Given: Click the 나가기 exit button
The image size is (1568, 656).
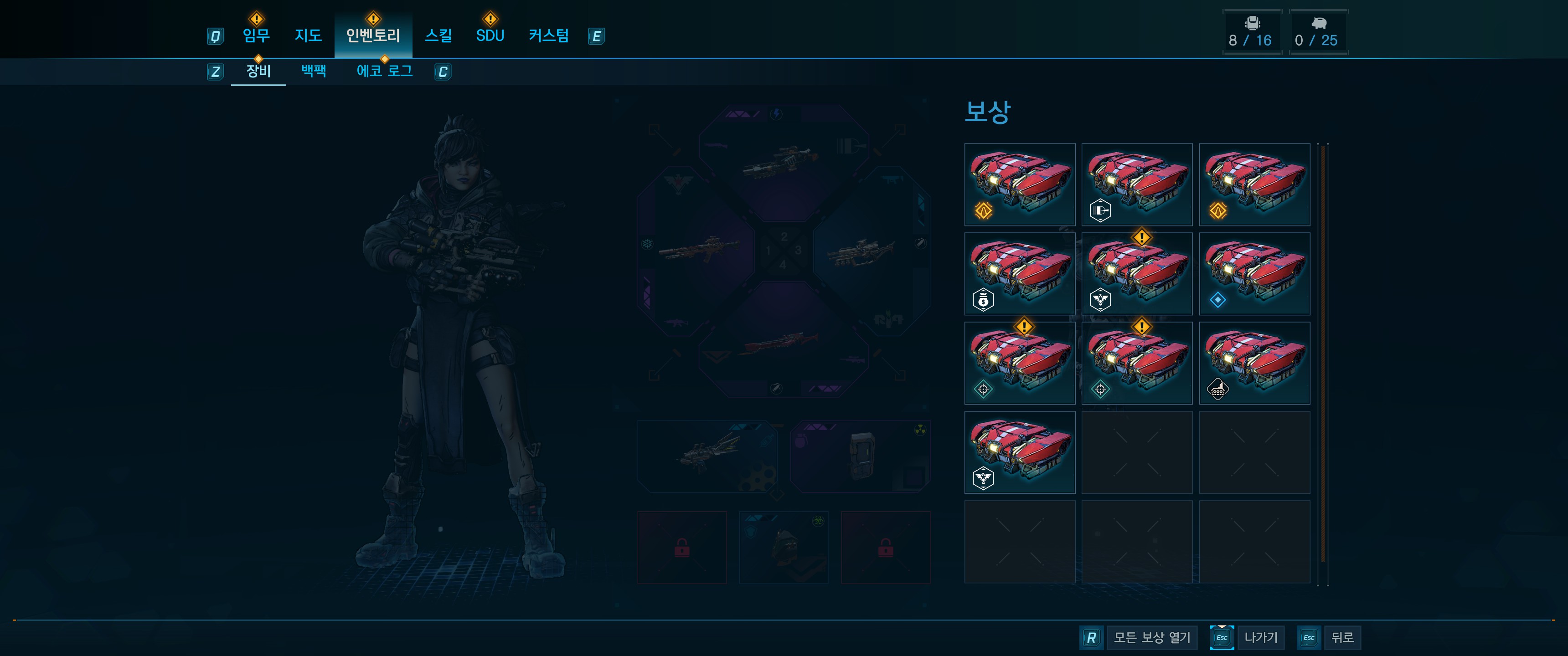Looking at the screenshot, I should pyautogui.click(x=1261, y=637).
